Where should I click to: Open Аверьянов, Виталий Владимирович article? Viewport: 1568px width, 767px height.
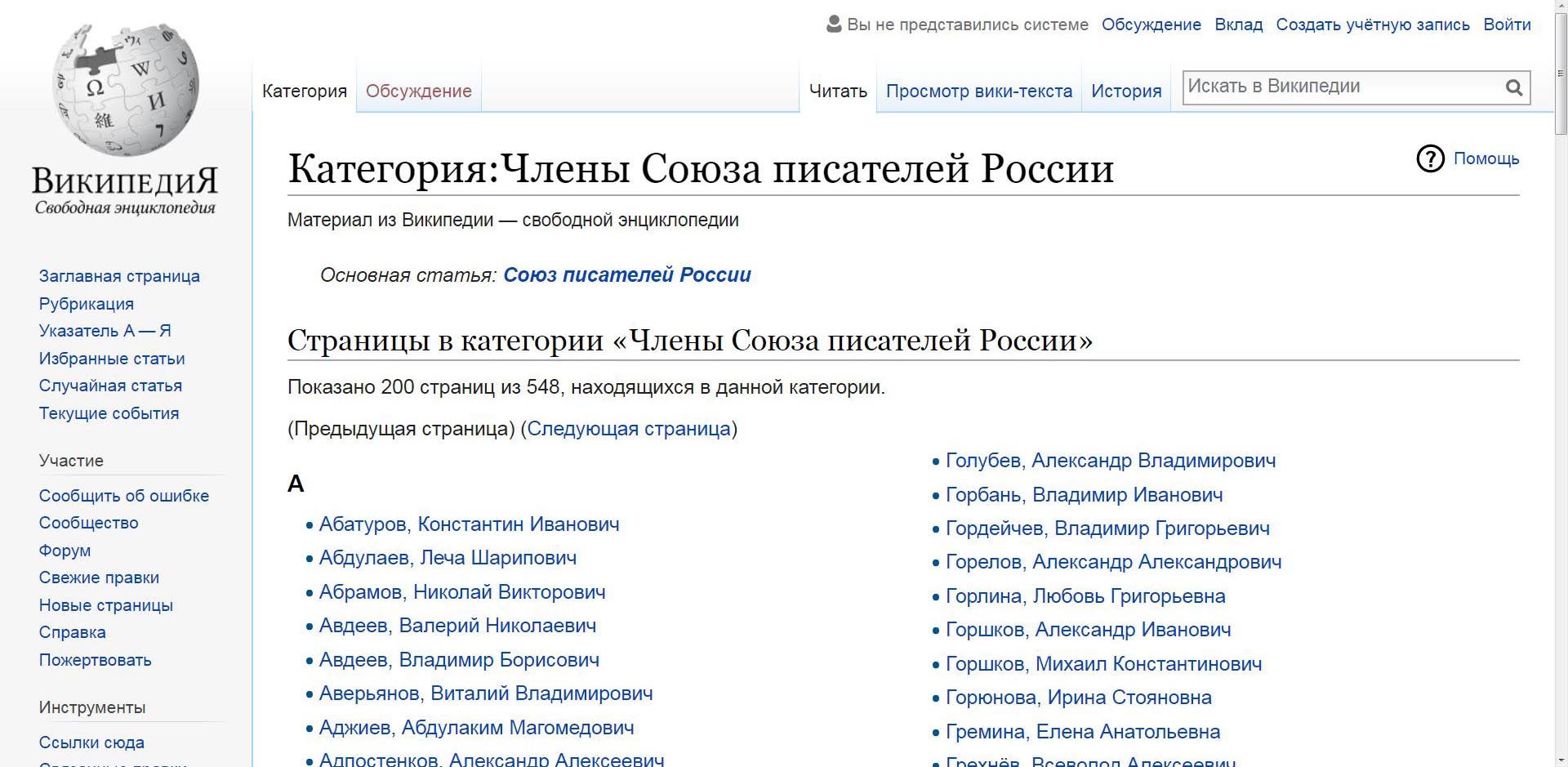486,693
